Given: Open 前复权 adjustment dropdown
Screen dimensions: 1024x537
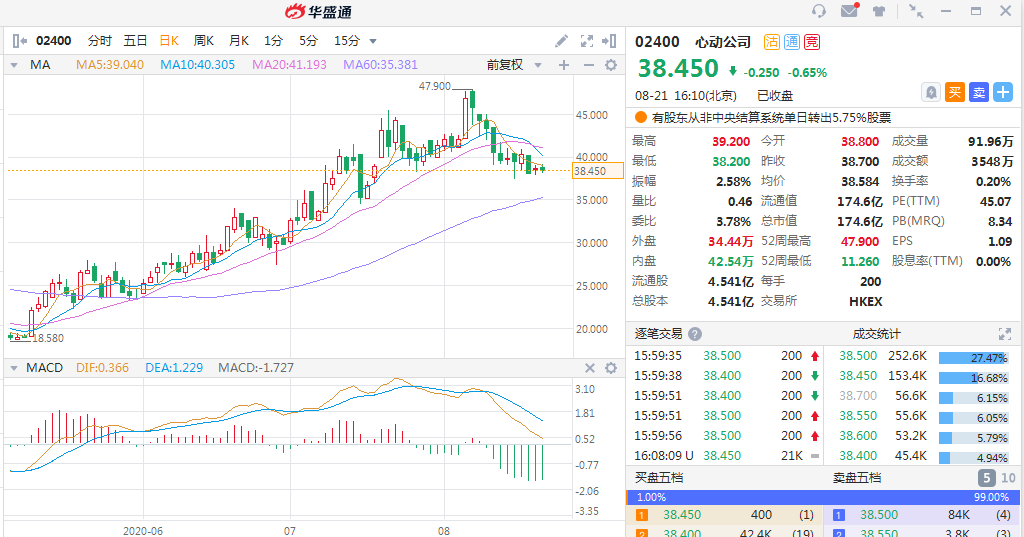Looking at the screenshot, I should point(514,65).
